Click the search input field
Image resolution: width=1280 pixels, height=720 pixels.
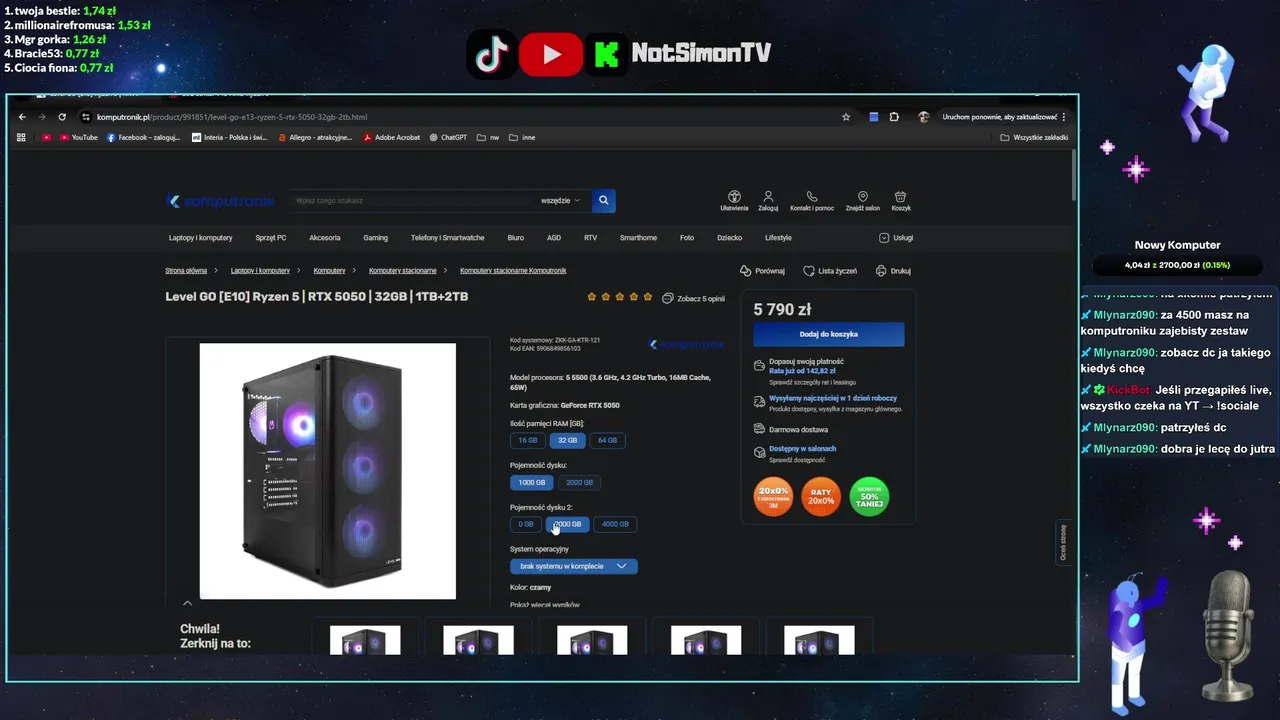pyautogui.click(x=412, y=200)
